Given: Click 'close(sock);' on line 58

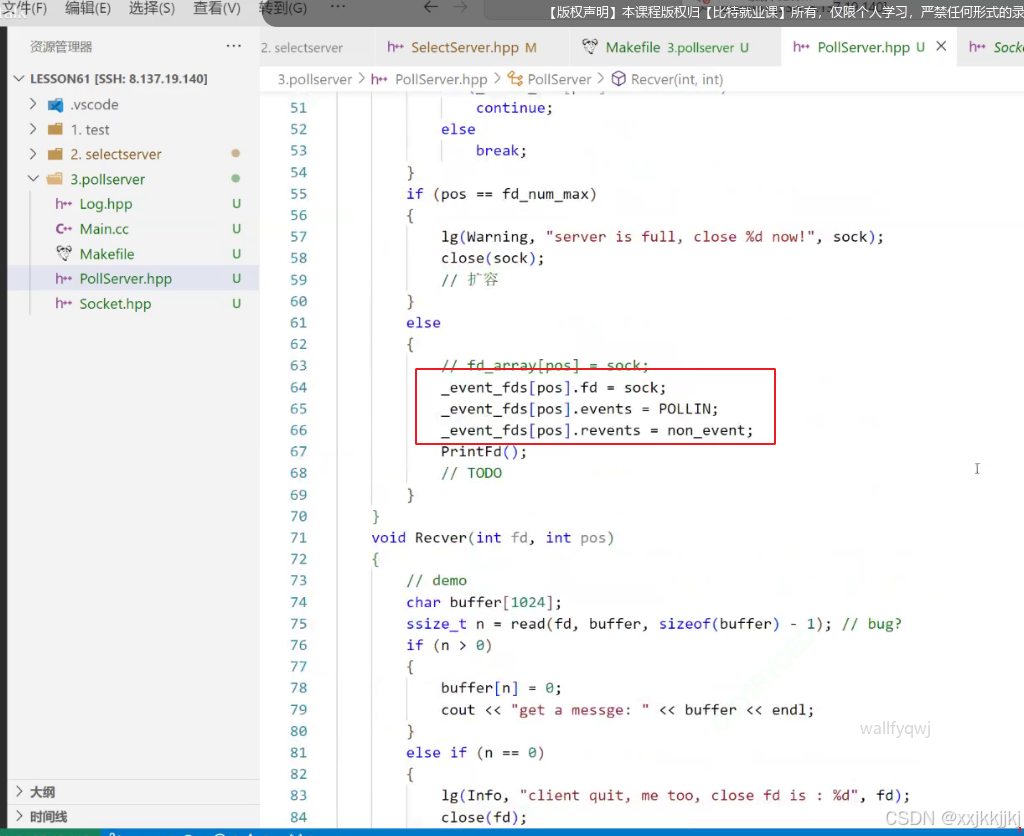Looking at the screenshot, I should point(492,258).
